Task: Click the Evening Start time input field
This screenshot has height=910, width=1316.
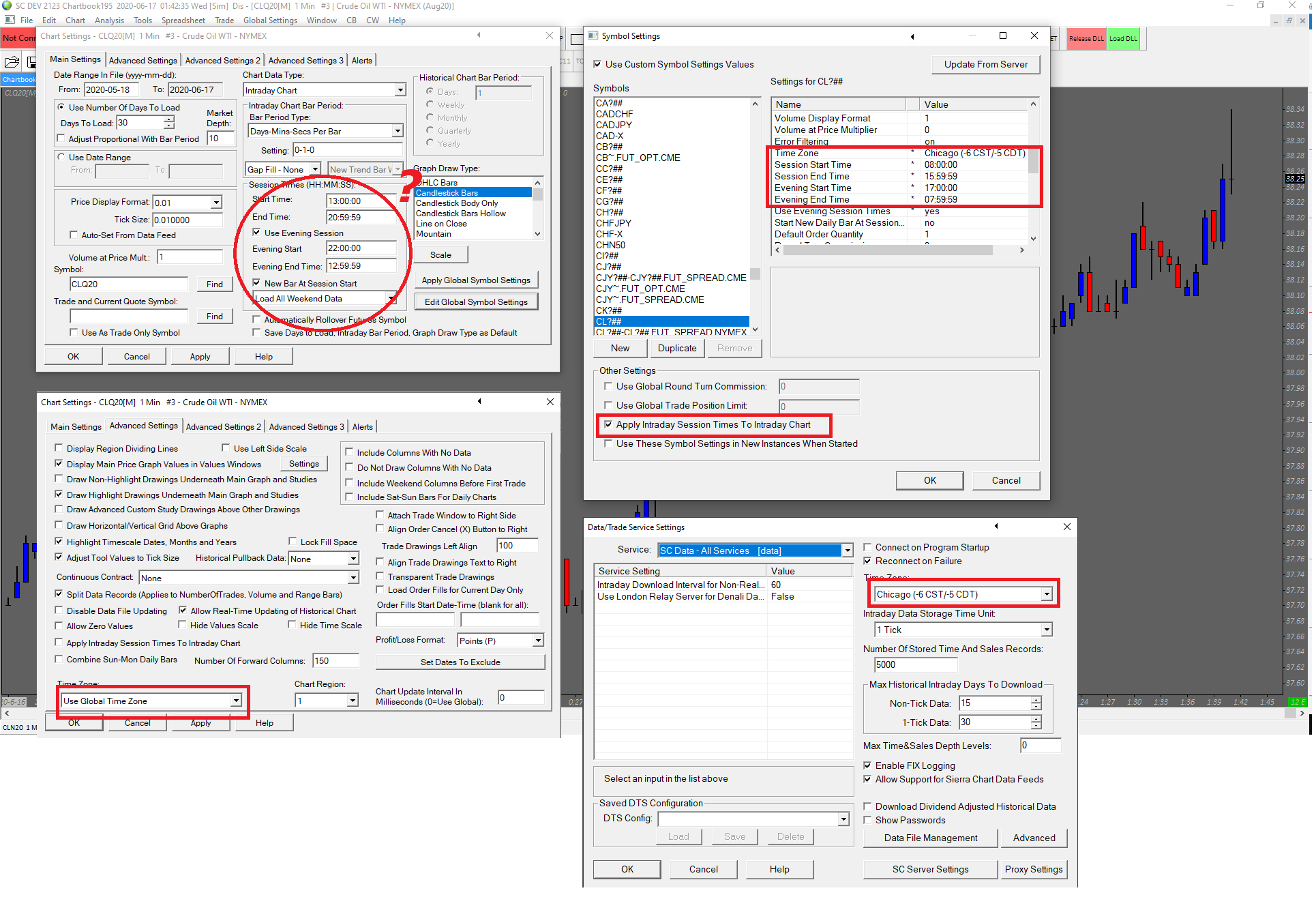Action: click(x=360, y=249)
